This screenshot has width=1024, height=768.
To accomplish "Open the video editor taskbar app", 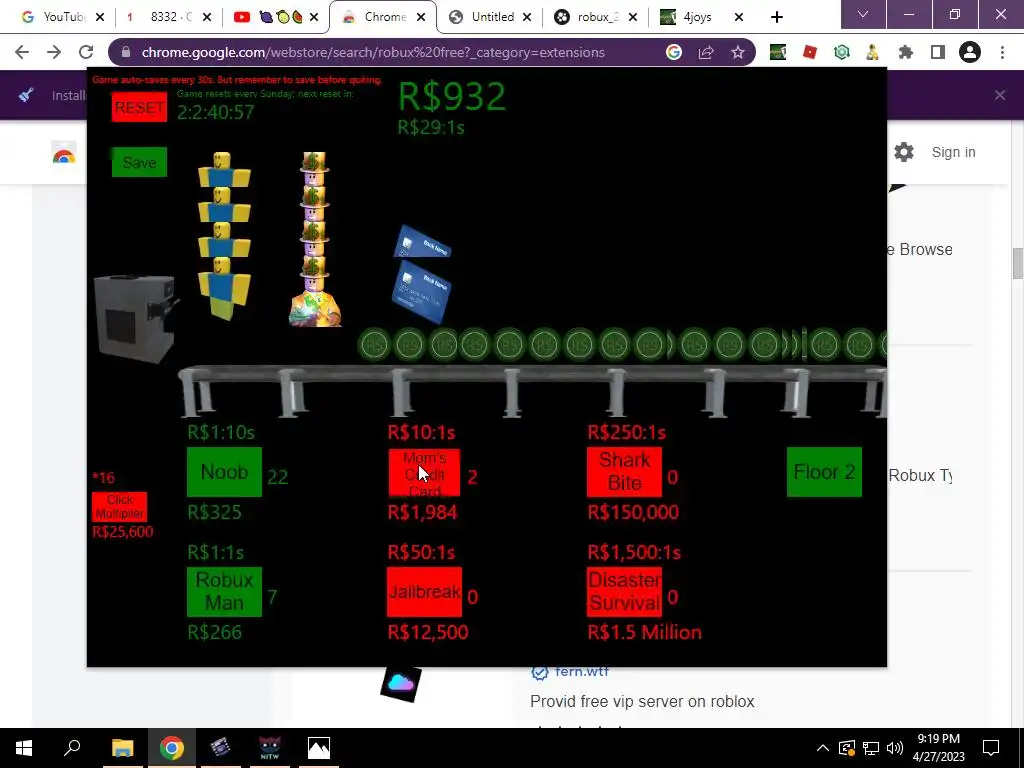I will (x=221, y=748).
